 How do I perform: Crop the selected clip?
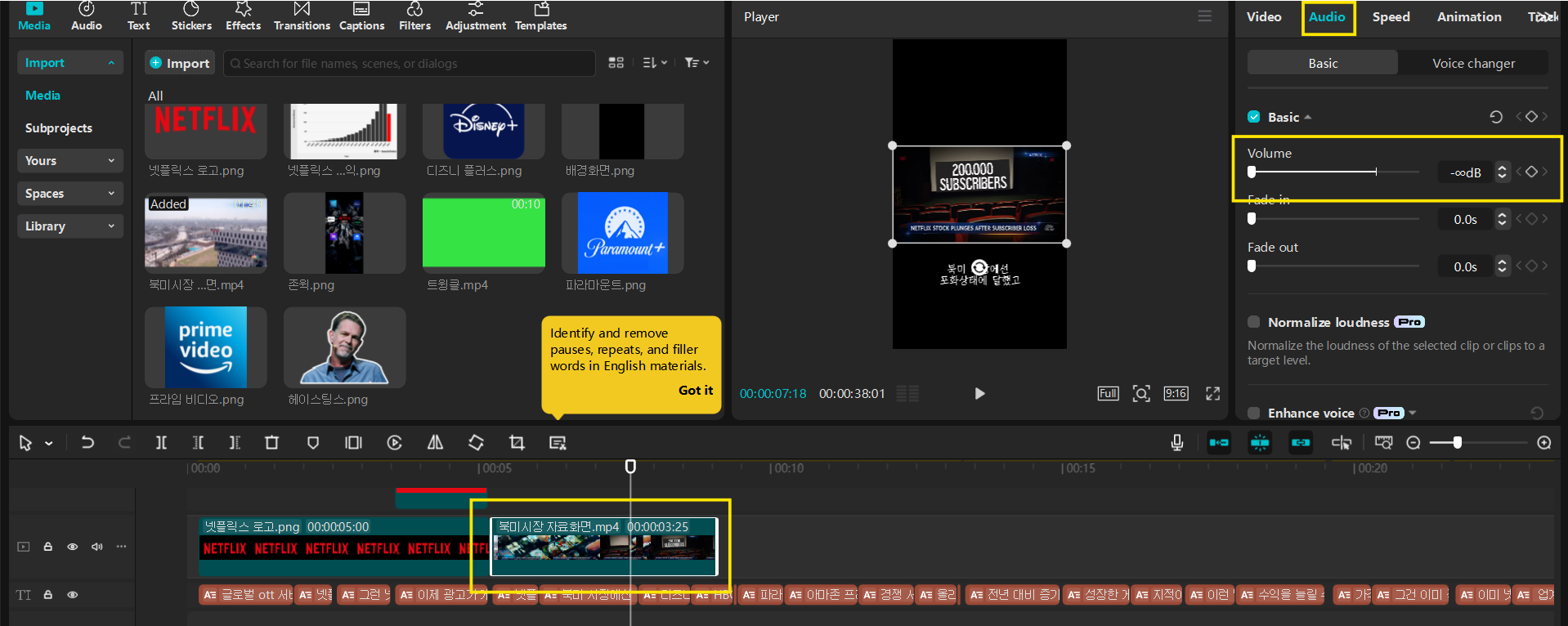517,442
